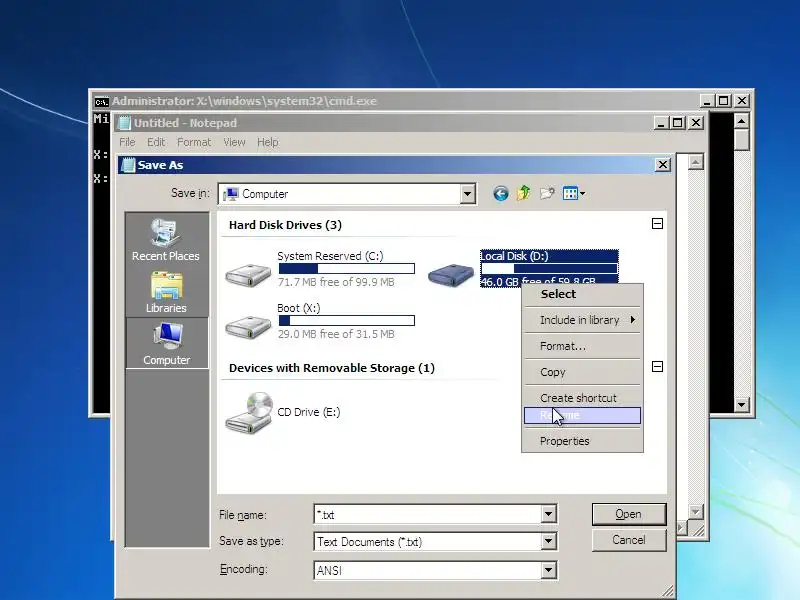Click the System Reserved (C:) usage bar
The image size is (800, 600).
click(346, 268)
